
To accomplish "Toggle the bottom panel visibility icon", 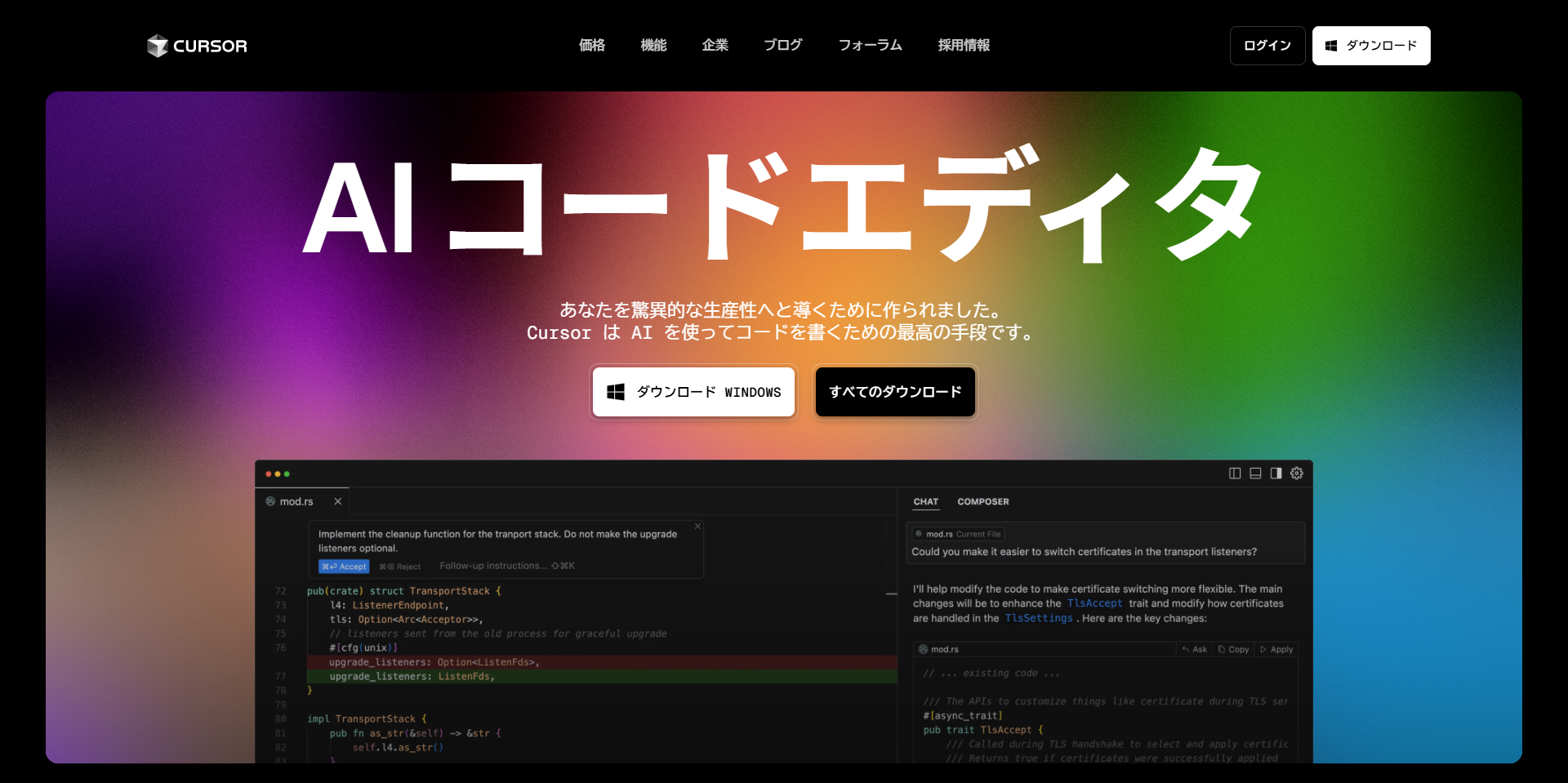I will (x=1255, y=474).
